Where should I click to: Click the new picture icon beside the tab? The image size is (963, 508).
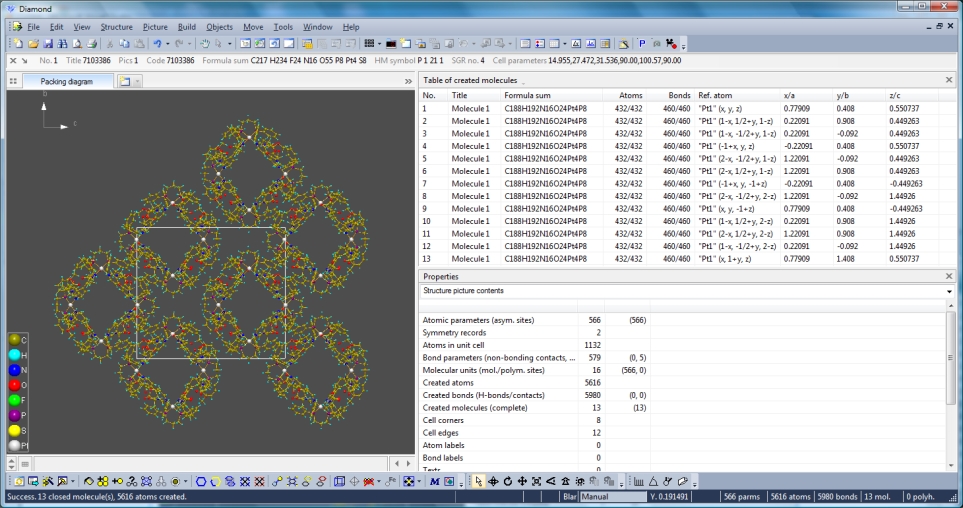125,81
